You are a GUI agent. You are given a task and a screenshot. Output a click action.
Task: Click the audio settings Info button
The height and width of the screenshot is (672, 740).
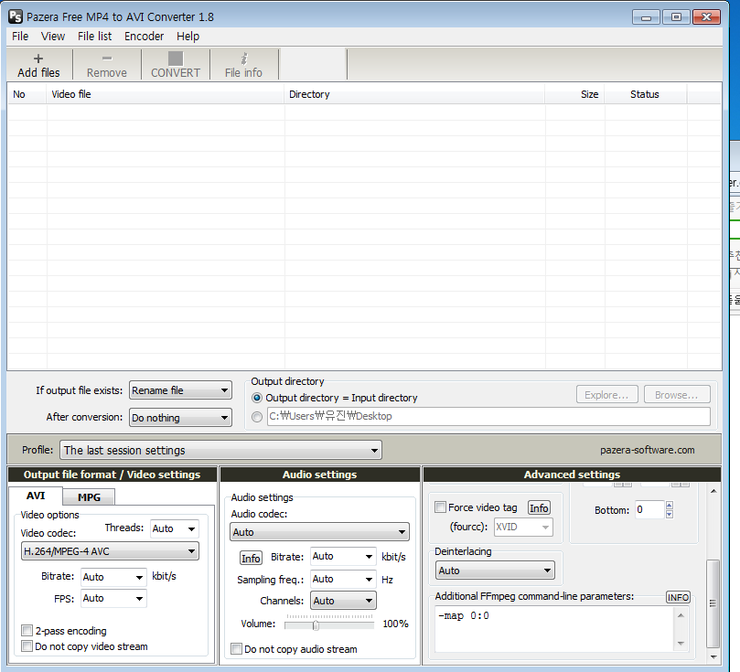(251, 558)
